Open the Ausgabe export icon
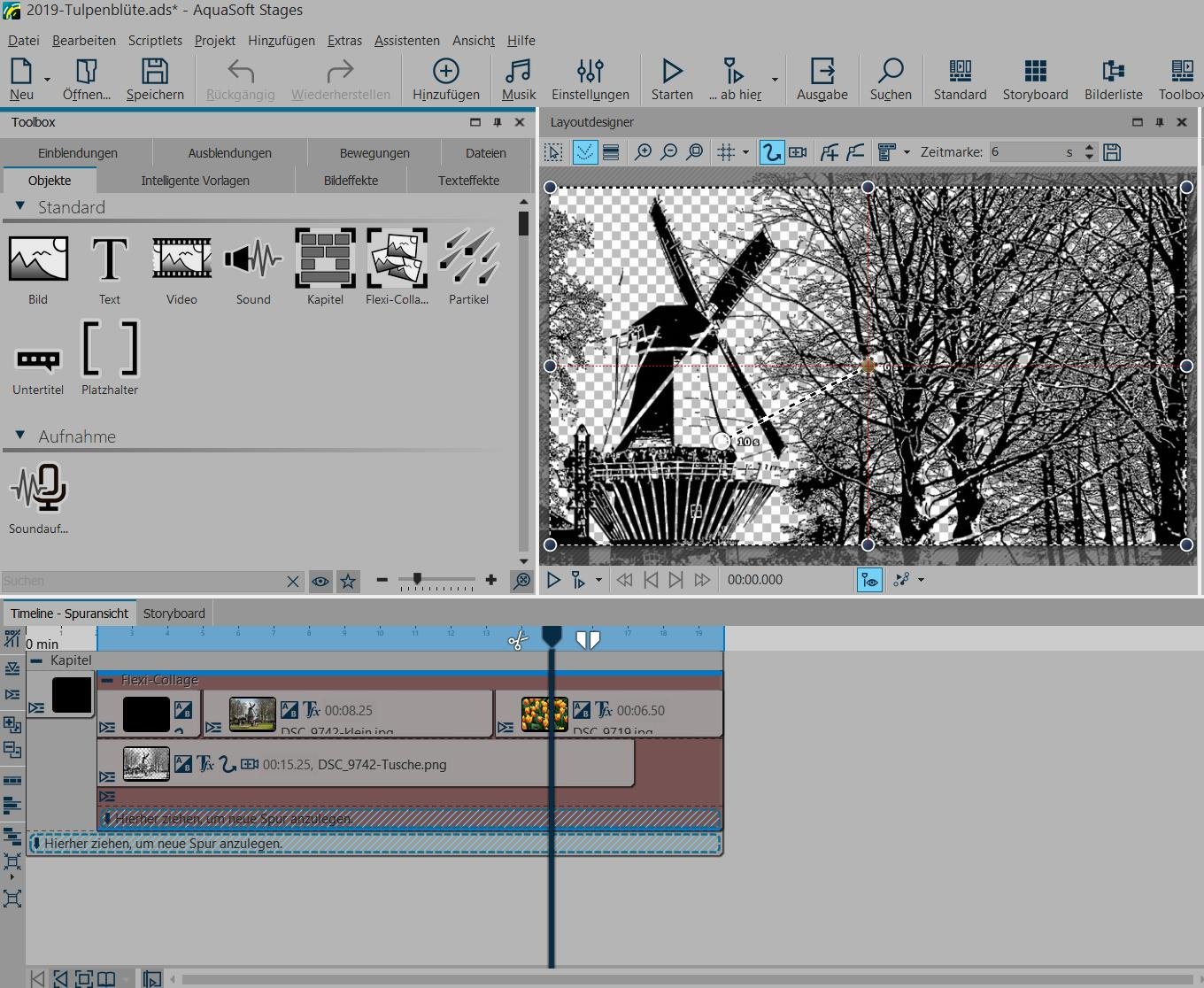Screen dimensions: 1204x988 click(x=822, y=73)
